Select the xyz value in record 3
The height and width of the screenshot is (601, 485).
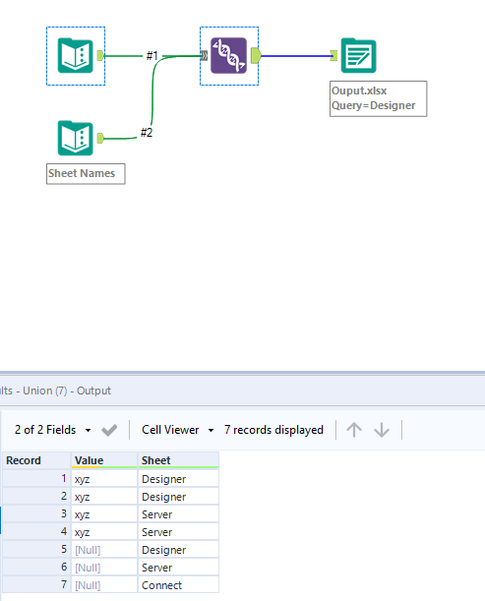[x=104, y=514]
